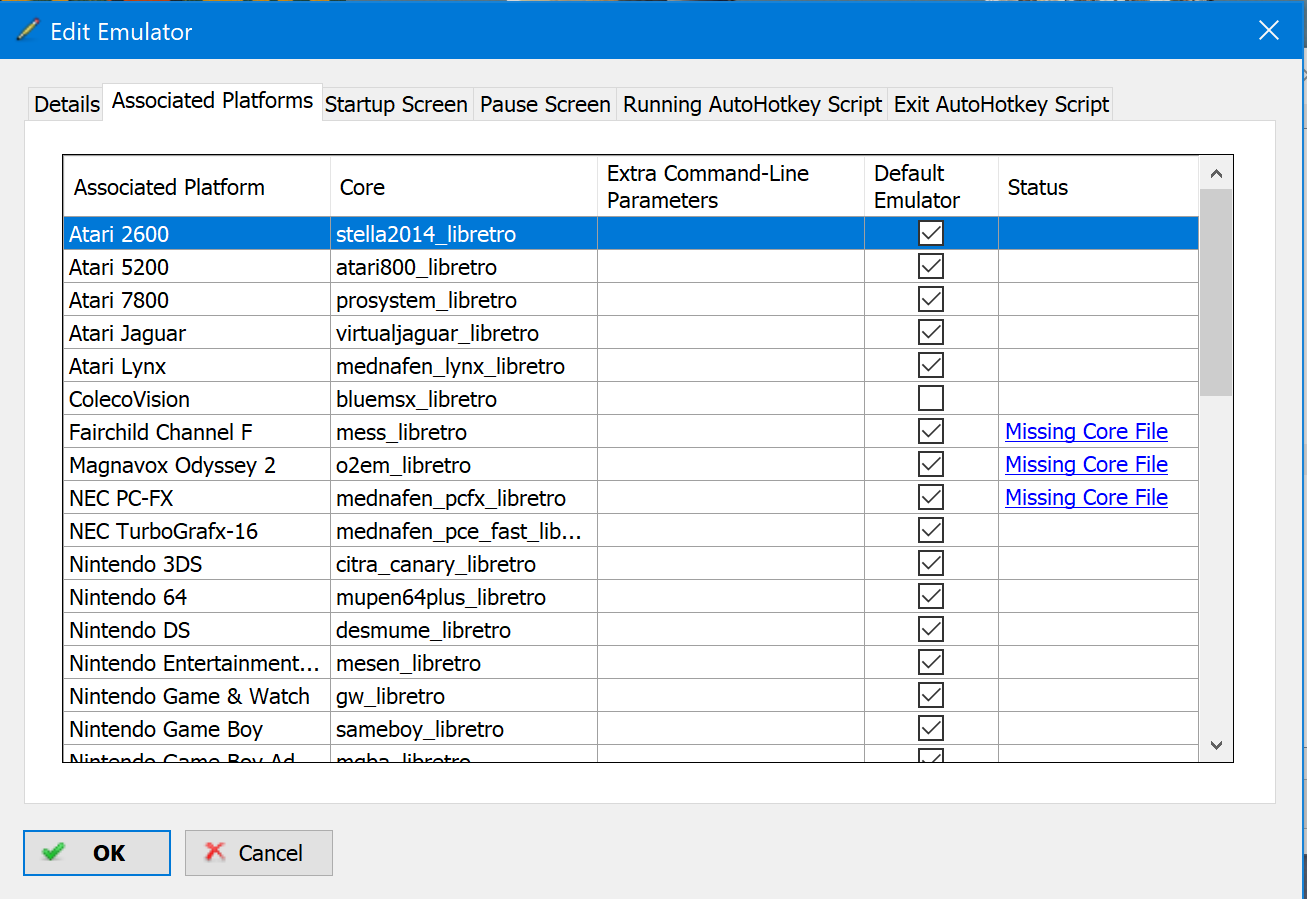Click the mess_libretro core cell

tap(464, 432)
